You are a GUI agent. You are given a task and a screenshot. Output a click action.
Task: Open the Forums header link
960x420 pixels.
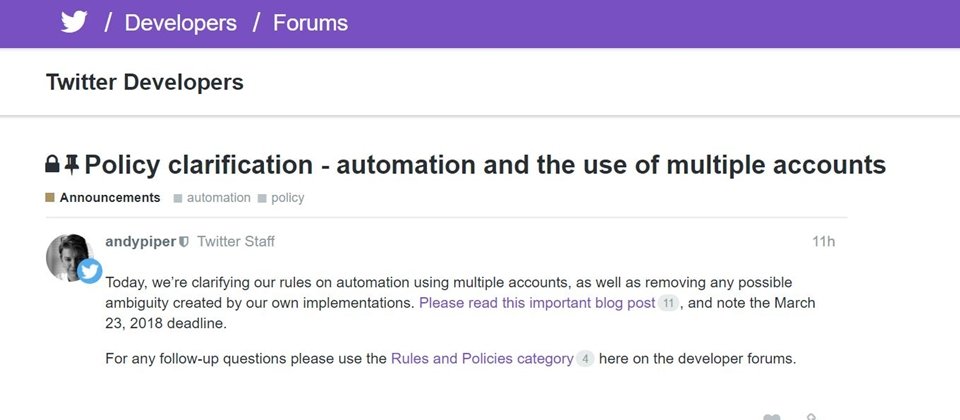[310, 23]
